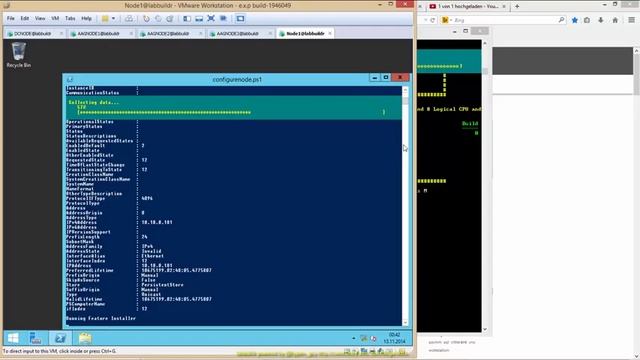Close the '1 von 1 hochgeladen' browser tab
Viewport: 640px width, 360px height.
[504, 6]
